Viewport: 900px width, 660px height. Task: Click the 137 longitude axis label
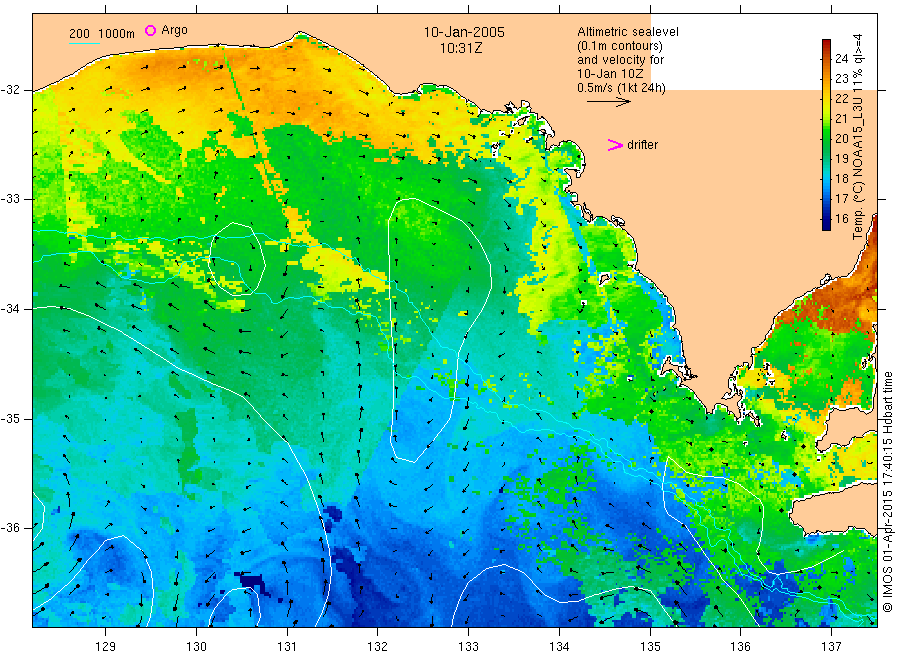pos(831,647)
